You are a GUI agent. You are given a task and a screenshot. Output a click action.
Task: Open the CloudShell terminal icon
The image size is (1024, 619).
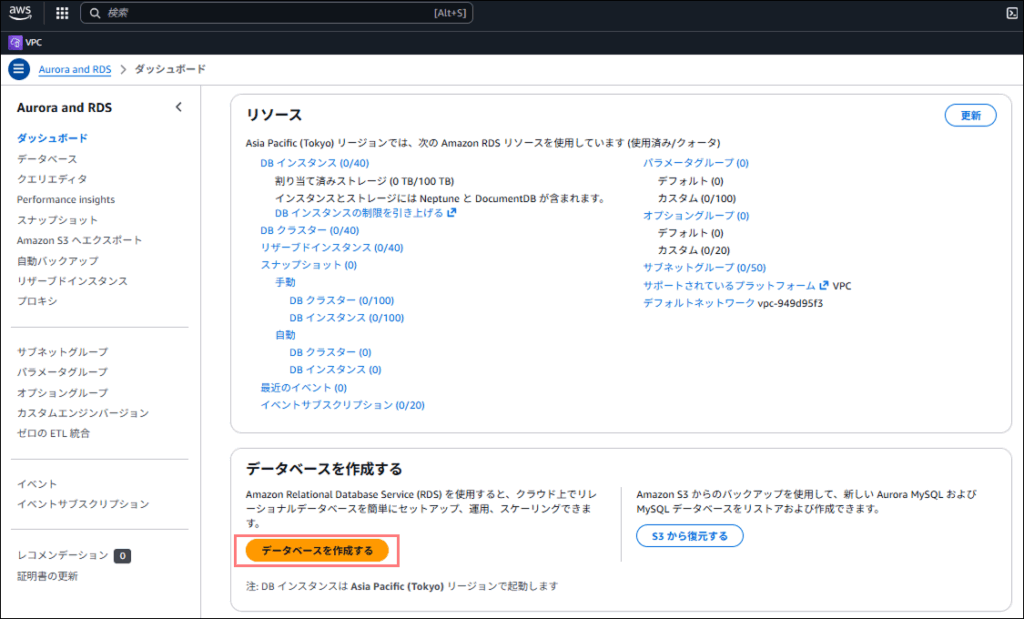1012,13
